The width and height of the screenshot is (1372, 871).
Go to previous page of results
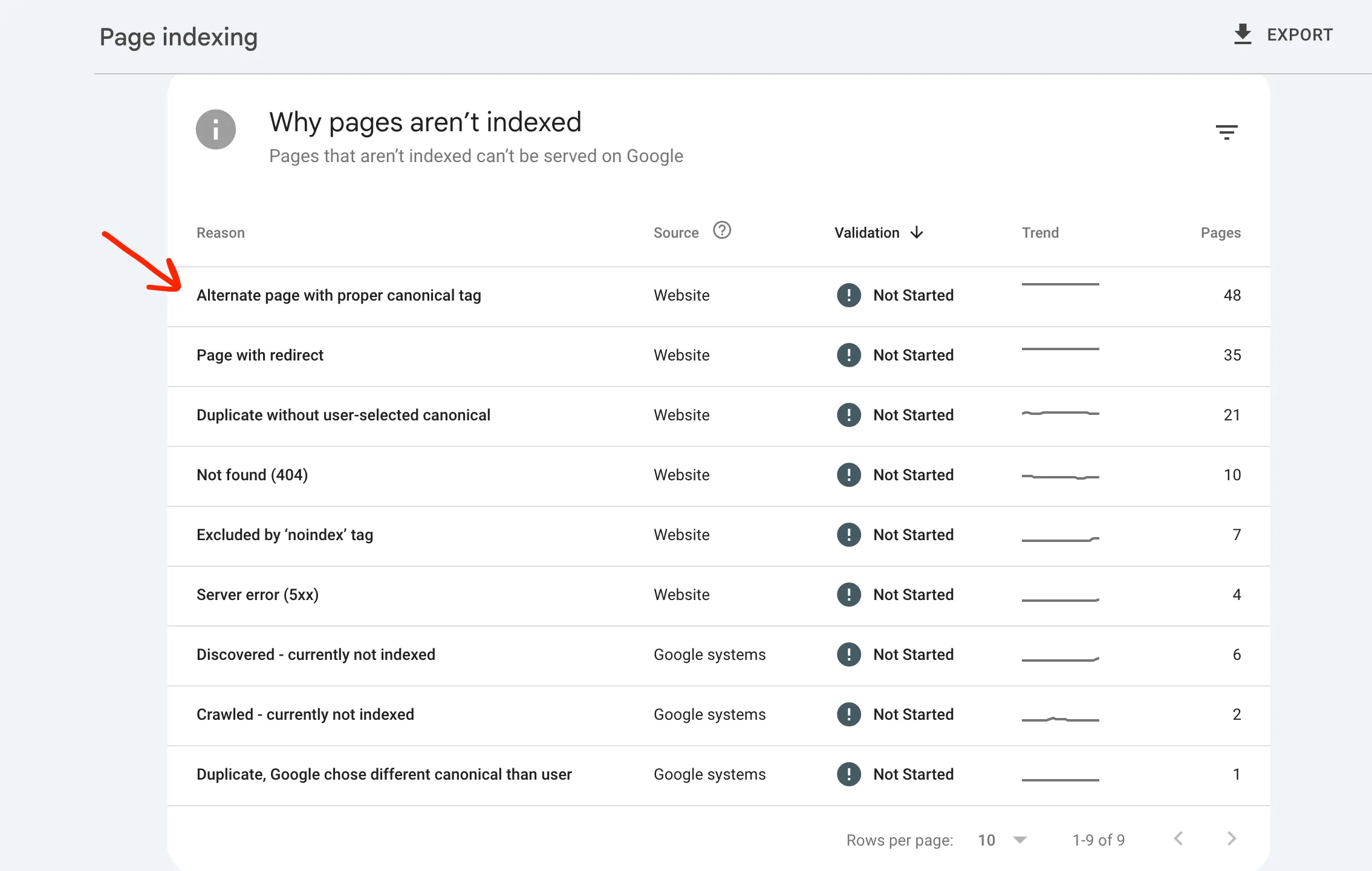click(1178, 838)
